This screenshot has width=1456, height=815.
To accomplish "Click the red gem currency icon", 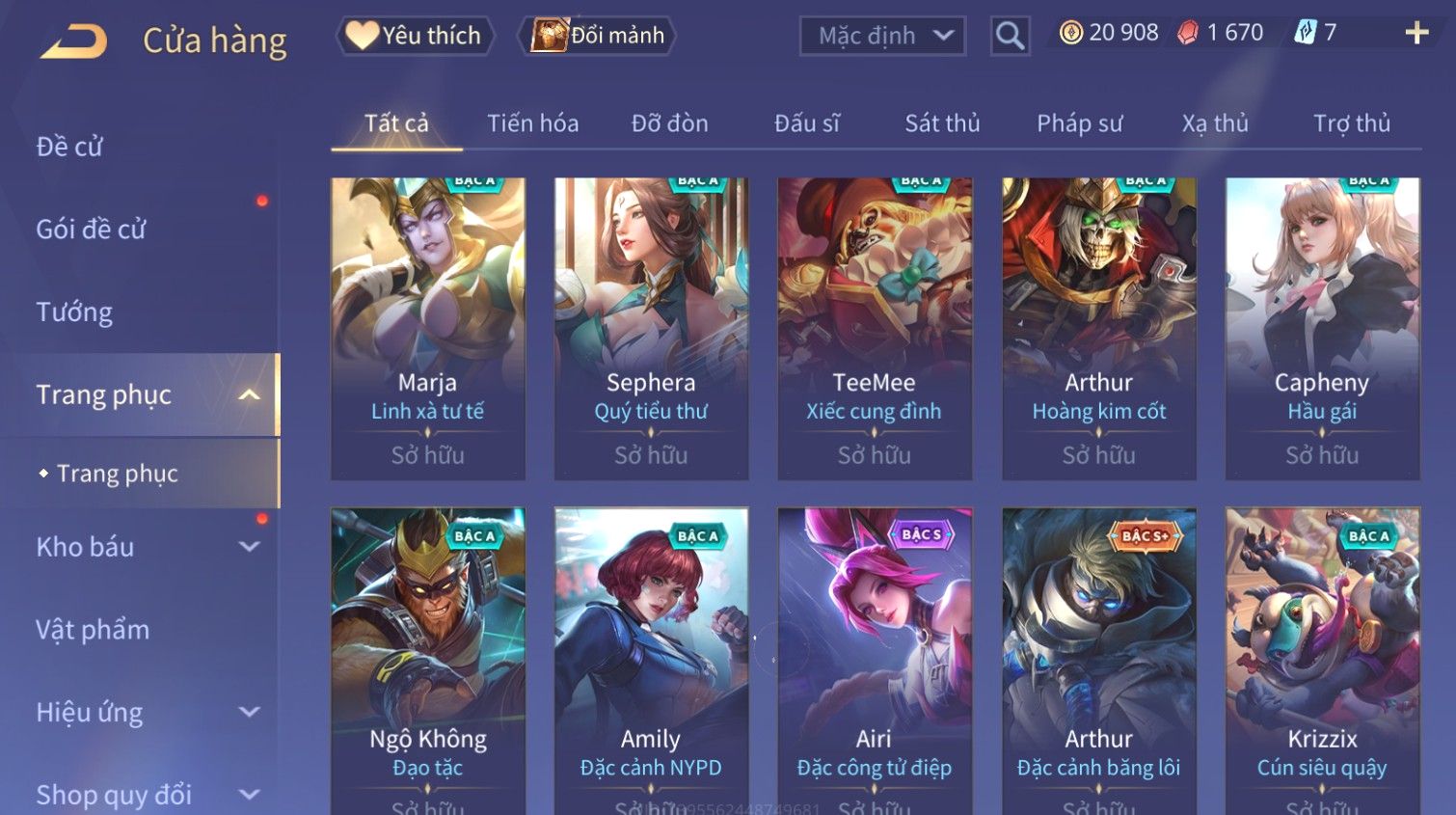I will coord(1188,33).
